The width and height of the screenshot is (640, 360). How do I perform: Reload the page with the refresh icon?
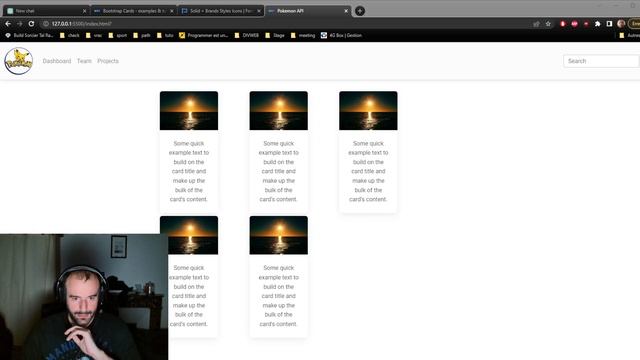[31, 24]
